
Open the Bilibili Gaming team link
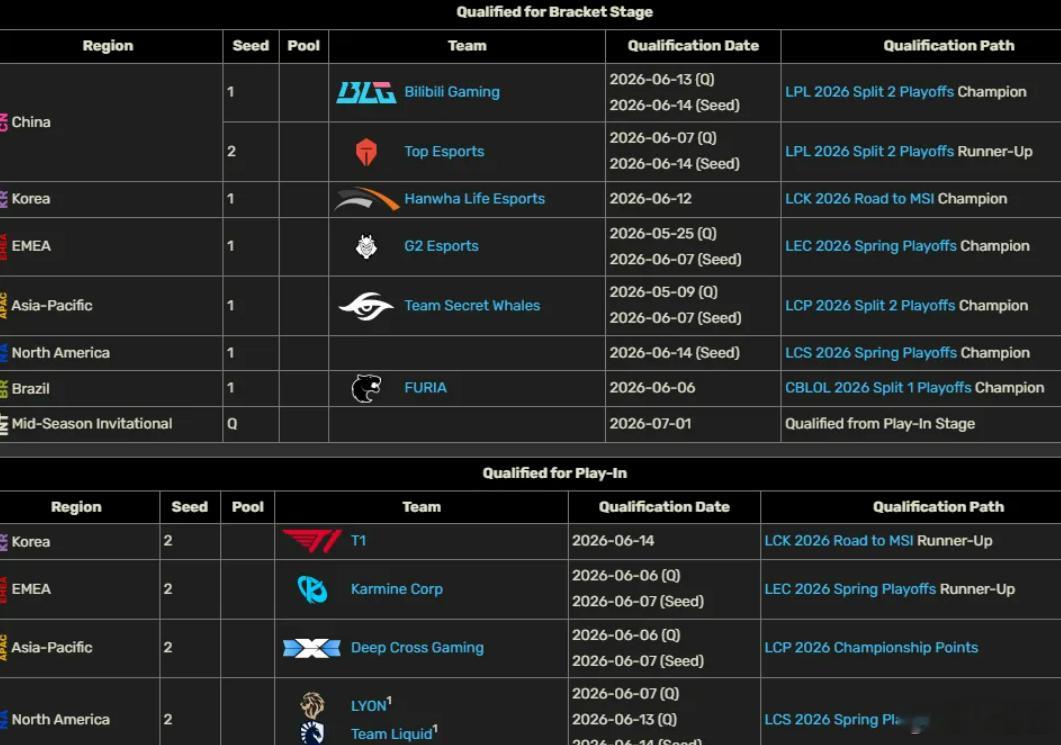click(452, 92)
